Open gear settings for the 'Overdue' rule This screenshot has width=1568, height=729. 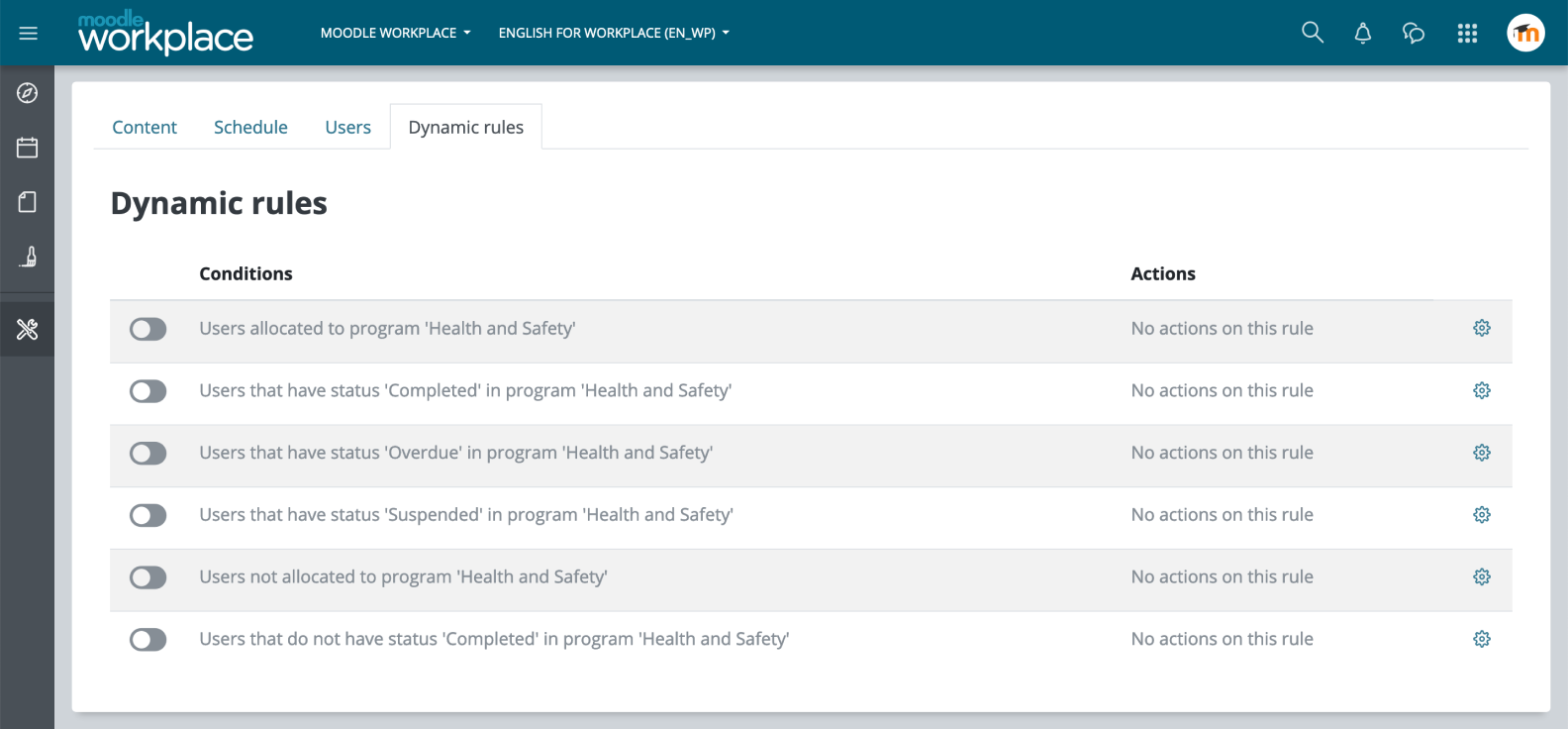[1481, 453]
